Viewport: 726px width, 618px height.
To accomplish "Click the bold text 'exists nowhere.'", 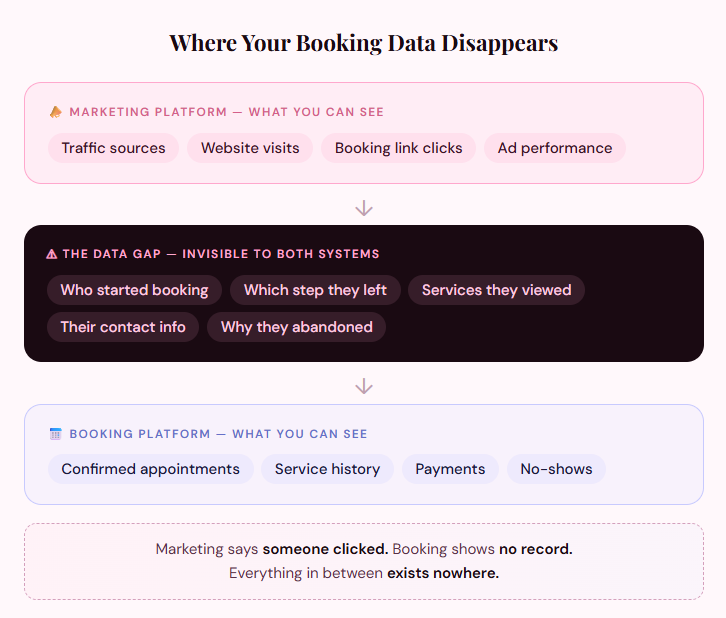I will (443, 573).
